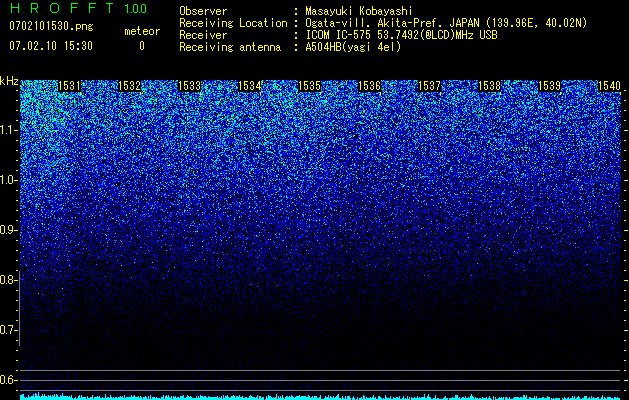
Task: Click the meteor count label
Action: 142,31
